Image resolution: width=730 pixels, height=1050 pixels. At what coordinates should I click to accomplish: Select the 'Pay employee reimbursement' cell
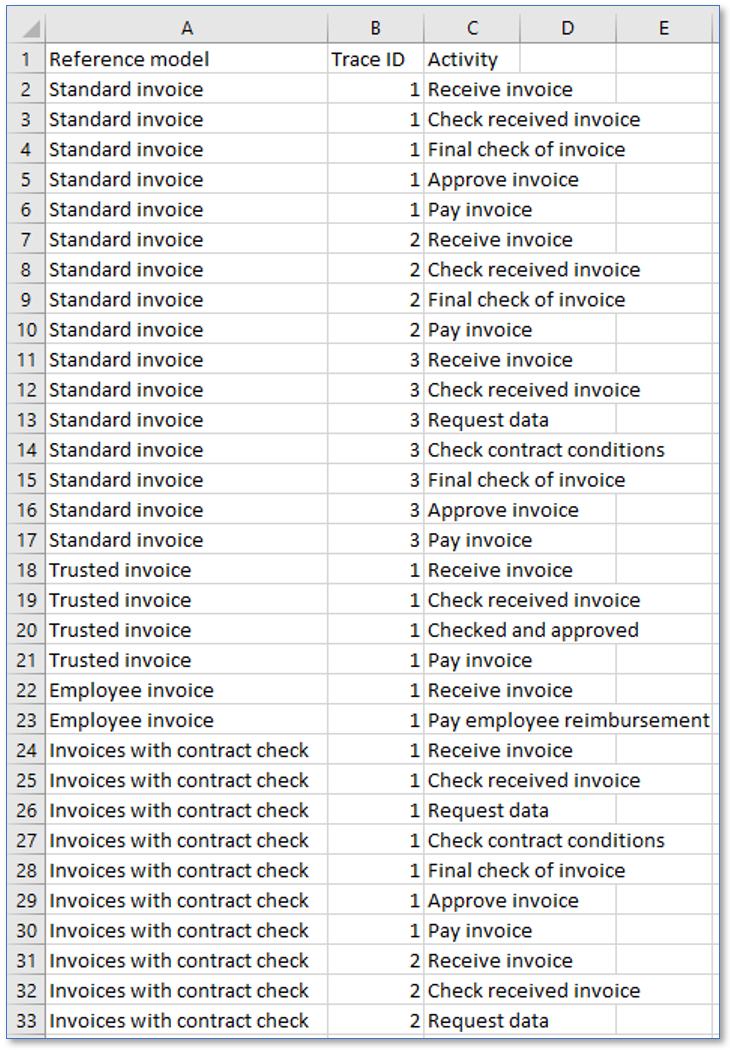(x=568, y=720)
